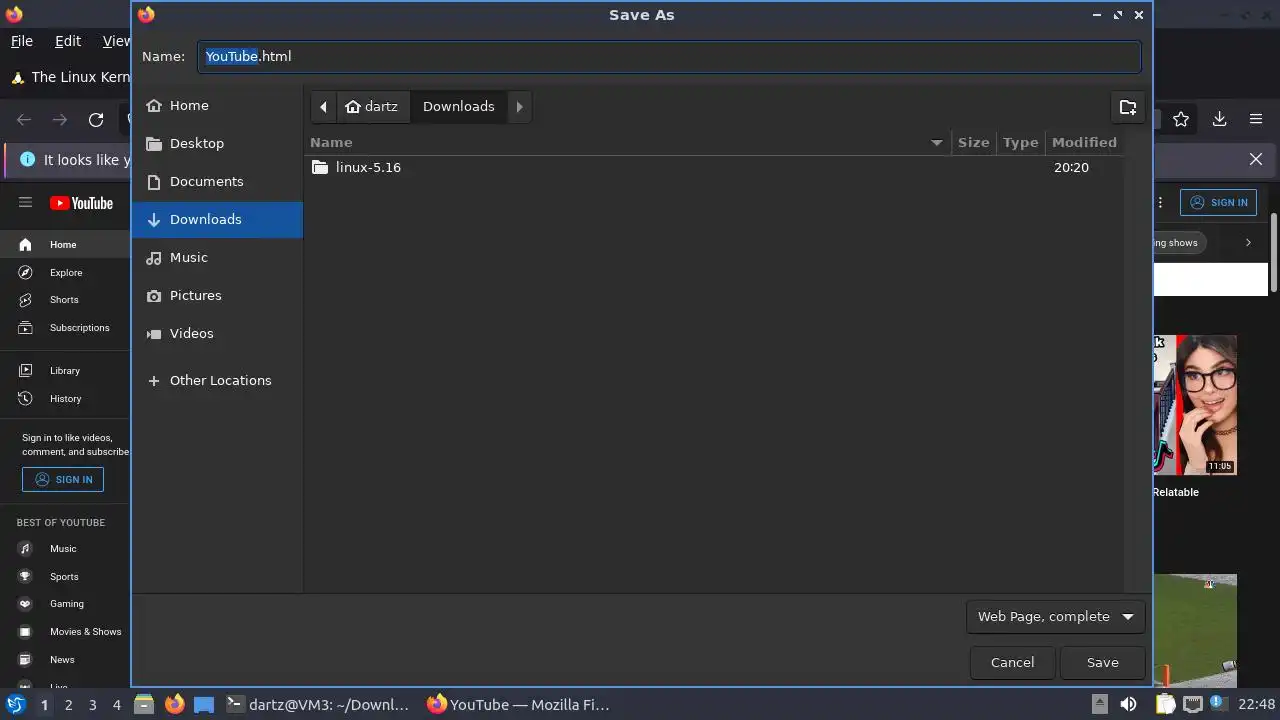Switch to workspace 2 on the taskbar
This screenshot has height=720, width=1280.
68,705
